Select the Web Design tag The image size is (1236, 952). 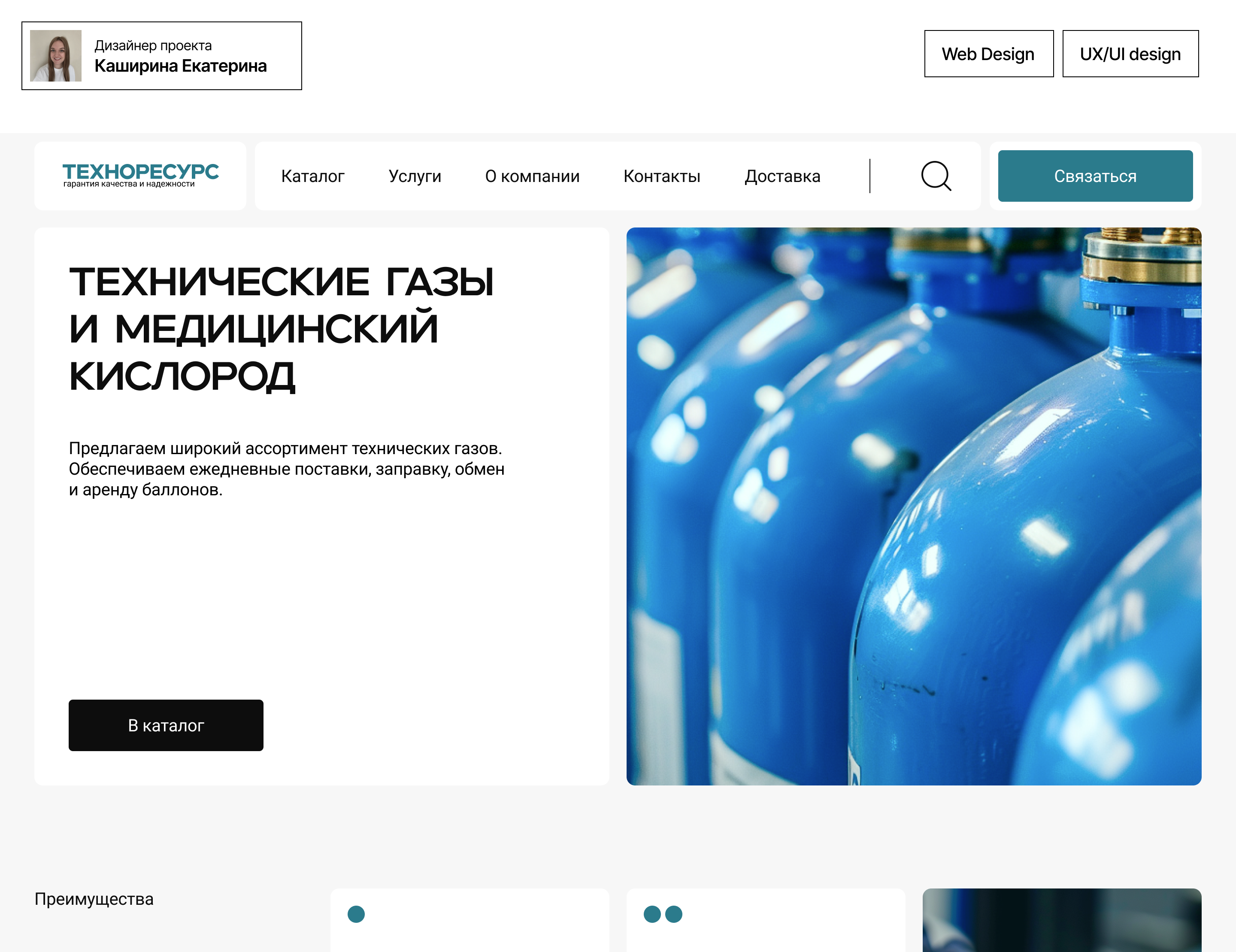[989, 54]
